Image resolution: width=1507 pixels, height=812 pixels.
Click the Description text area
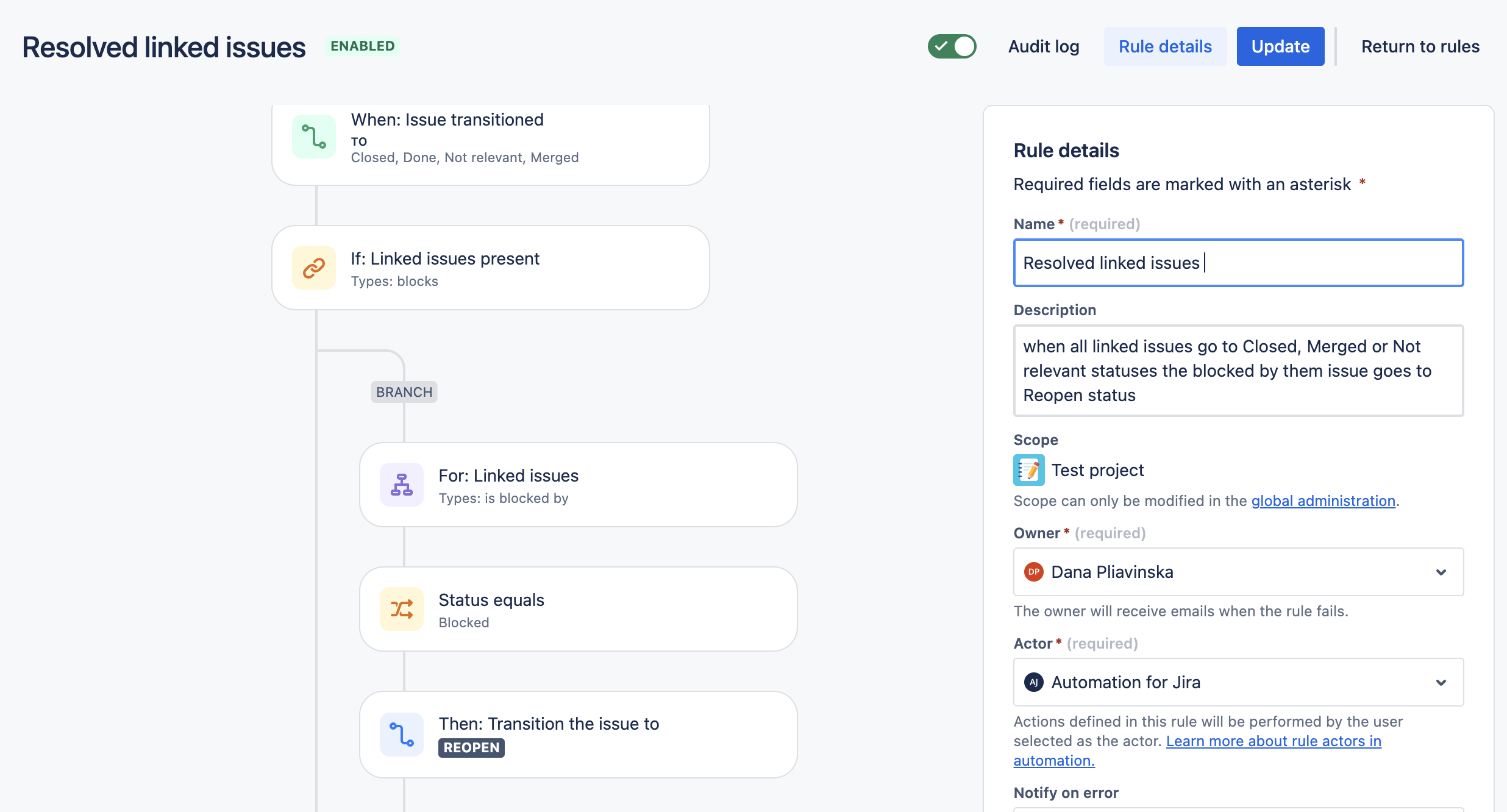coord(1238,371)
